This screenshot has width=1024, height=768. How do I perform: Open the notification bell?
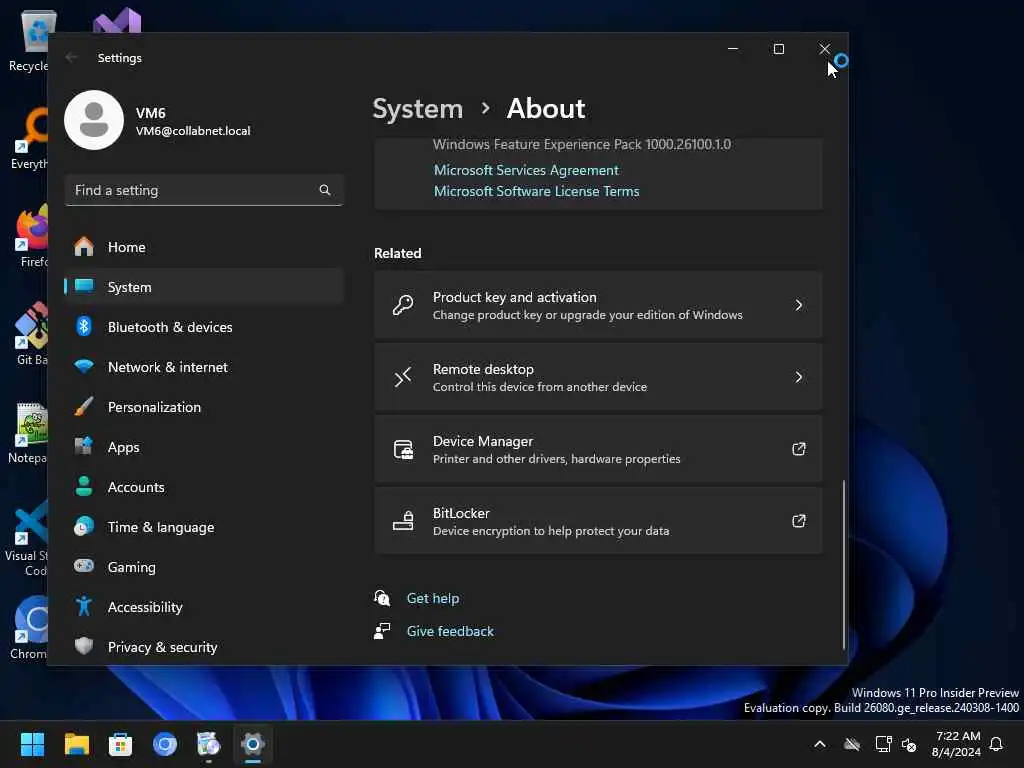pos(997,744)
